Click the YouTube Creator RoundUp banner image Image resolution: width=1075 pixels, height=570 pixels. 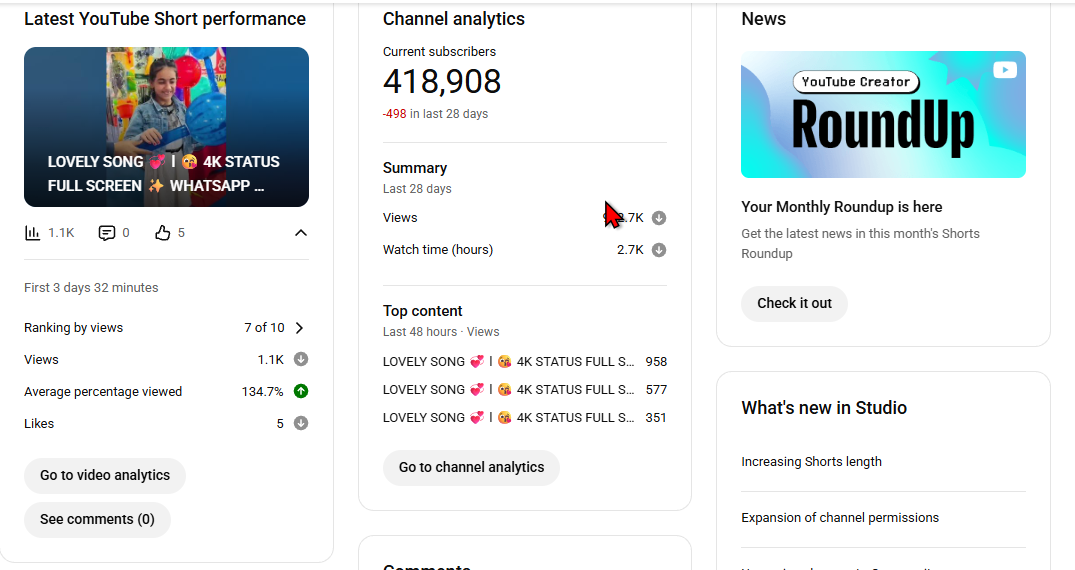point(883,115)
